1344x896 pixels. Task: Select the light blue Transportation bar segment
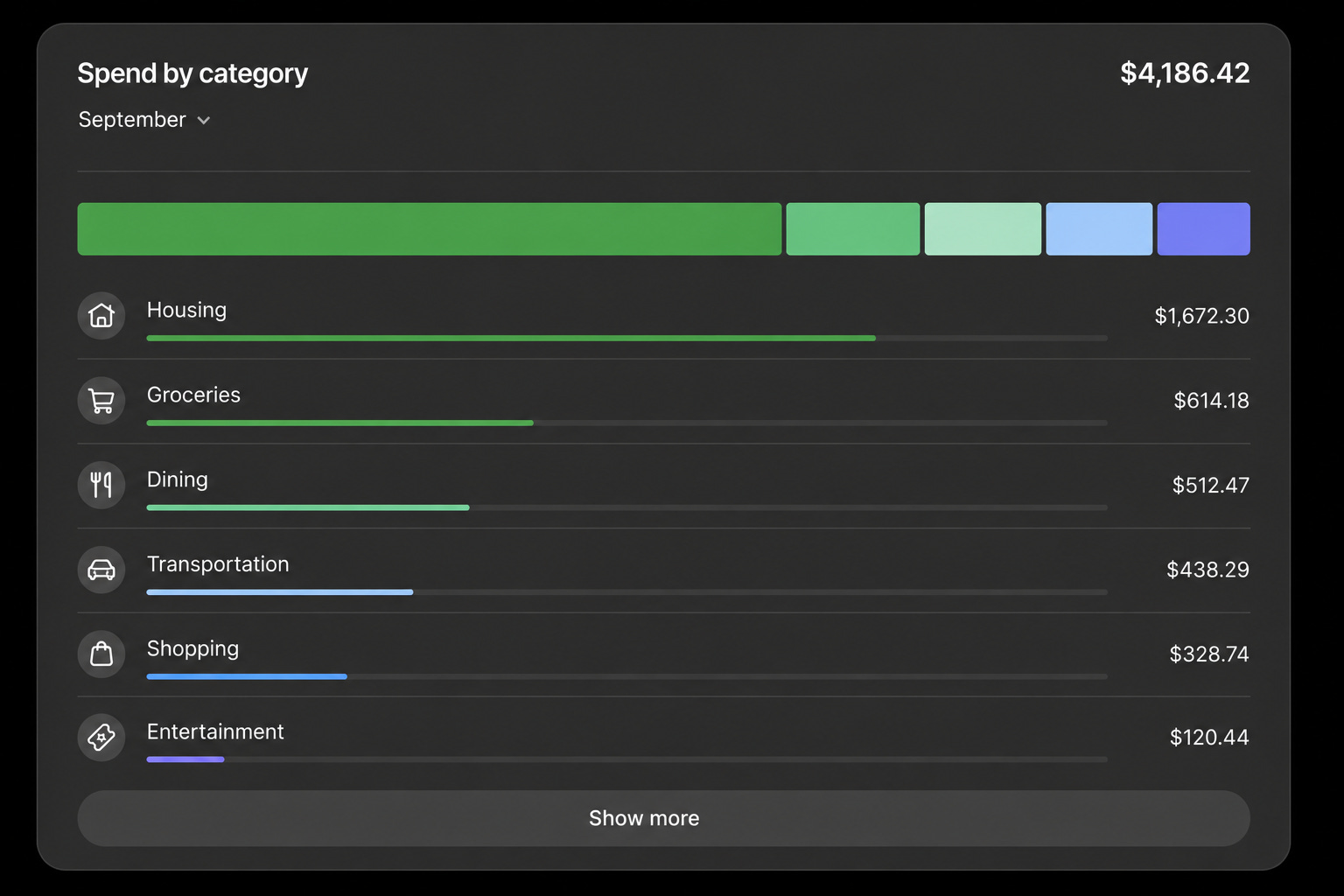[1099, 229]
